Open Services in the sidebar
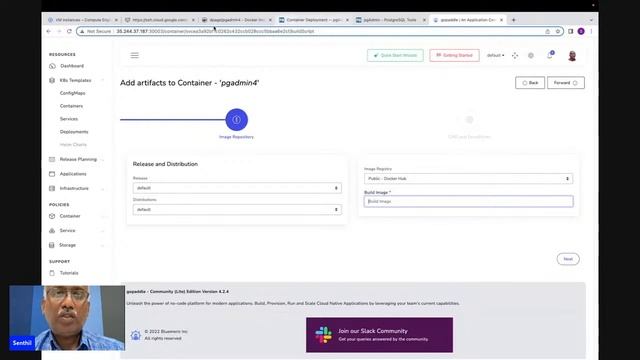 click(69, 119)
